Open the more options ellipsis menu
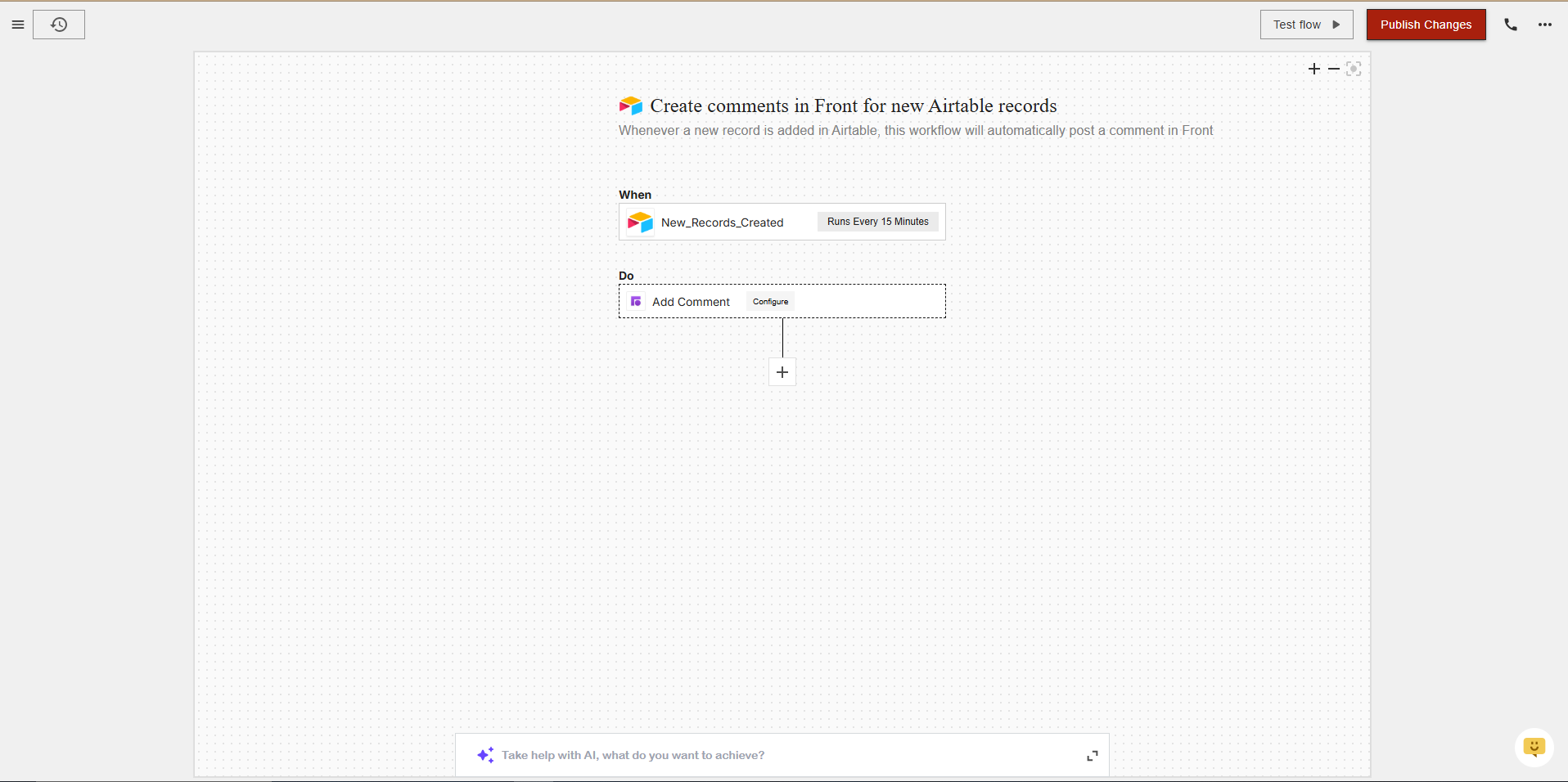Screen dimensions: 1568x782 [1545, 25]
